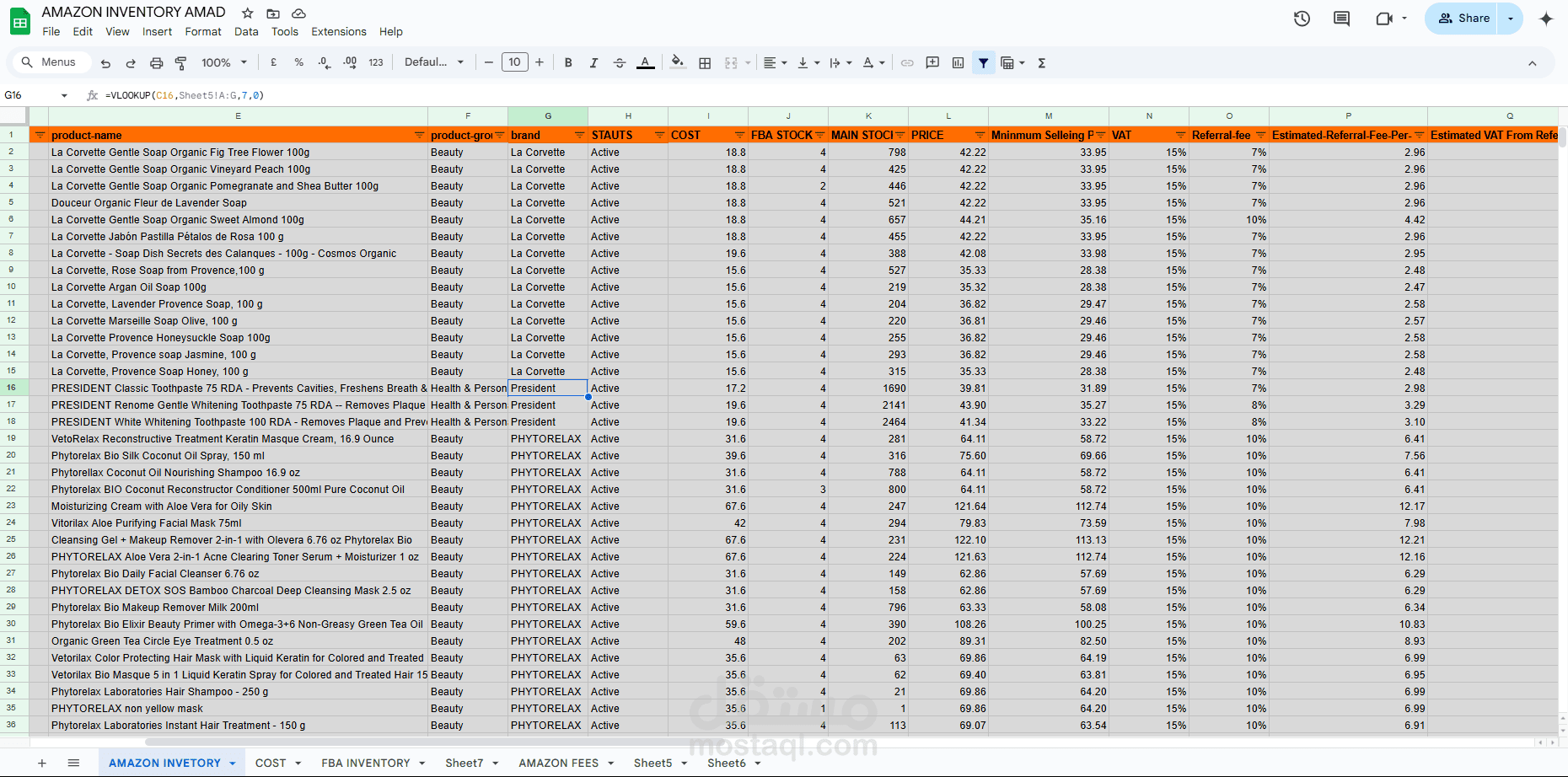
Task: Add comment with plus bubble icon
Action: click(x=932, y=62)
